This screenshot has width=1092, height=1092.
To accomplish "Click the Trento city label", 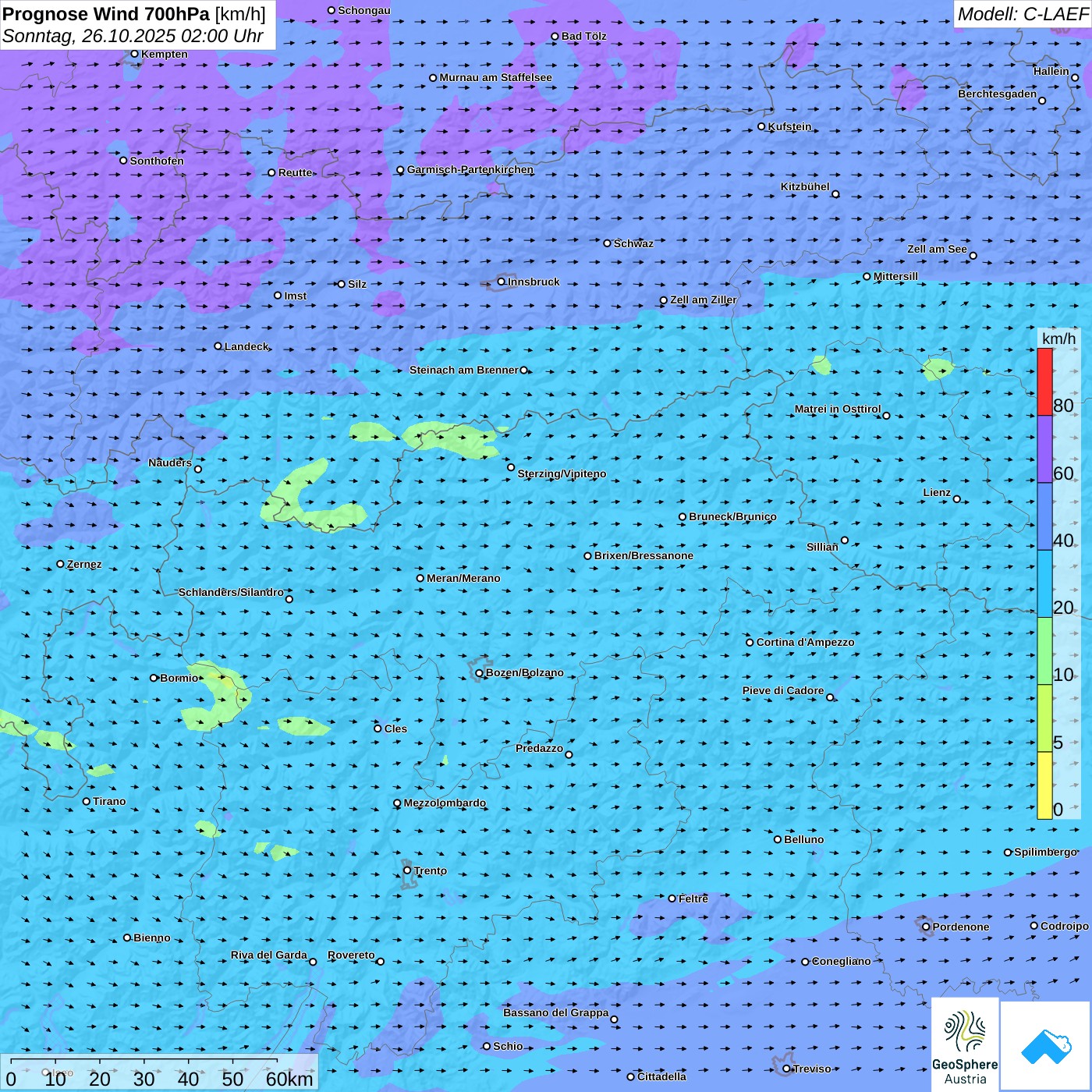I will tap(431, 870).
